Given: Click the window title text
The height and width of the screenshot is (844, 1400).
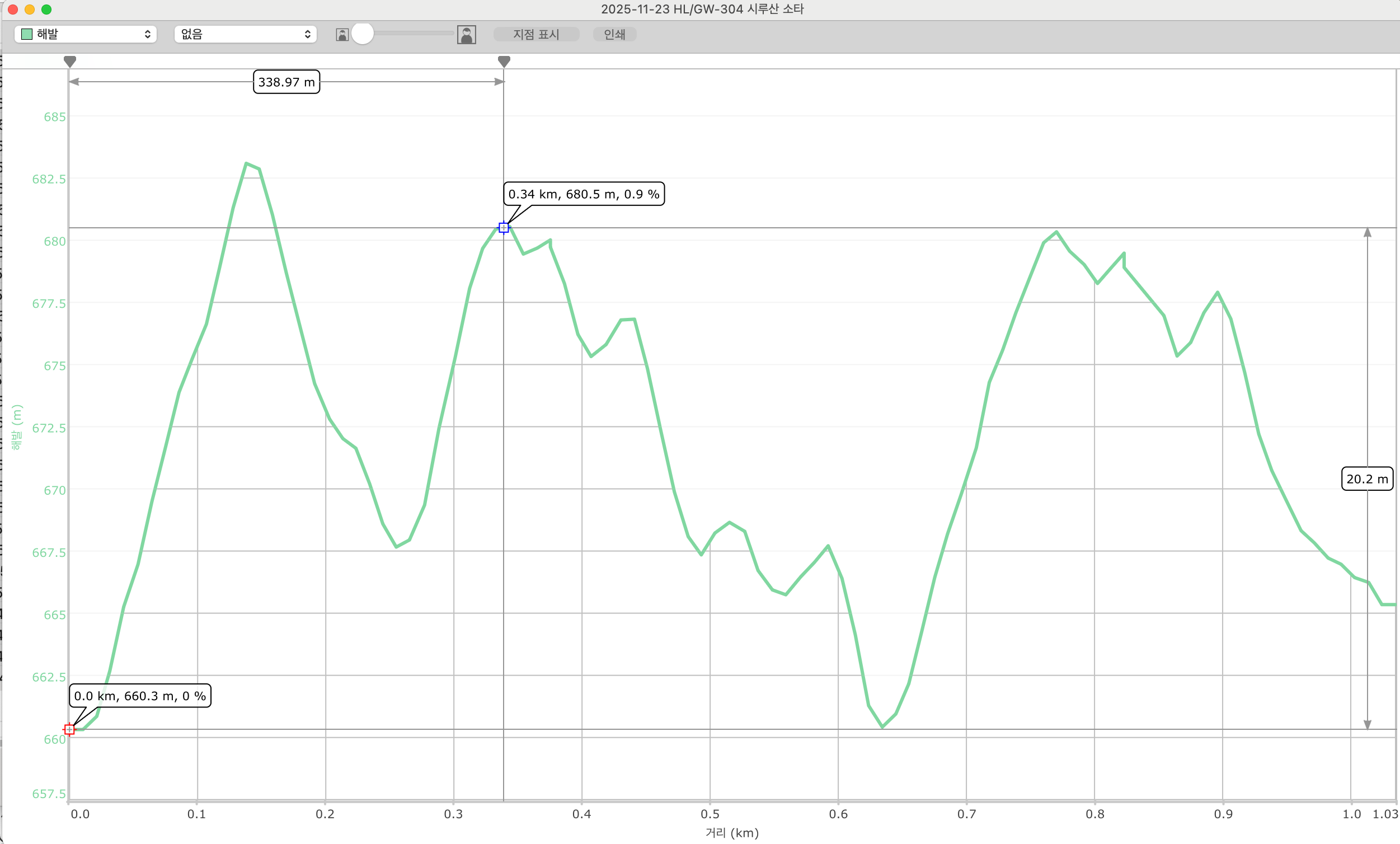Looking at the screenshot, I should [702, 9].
